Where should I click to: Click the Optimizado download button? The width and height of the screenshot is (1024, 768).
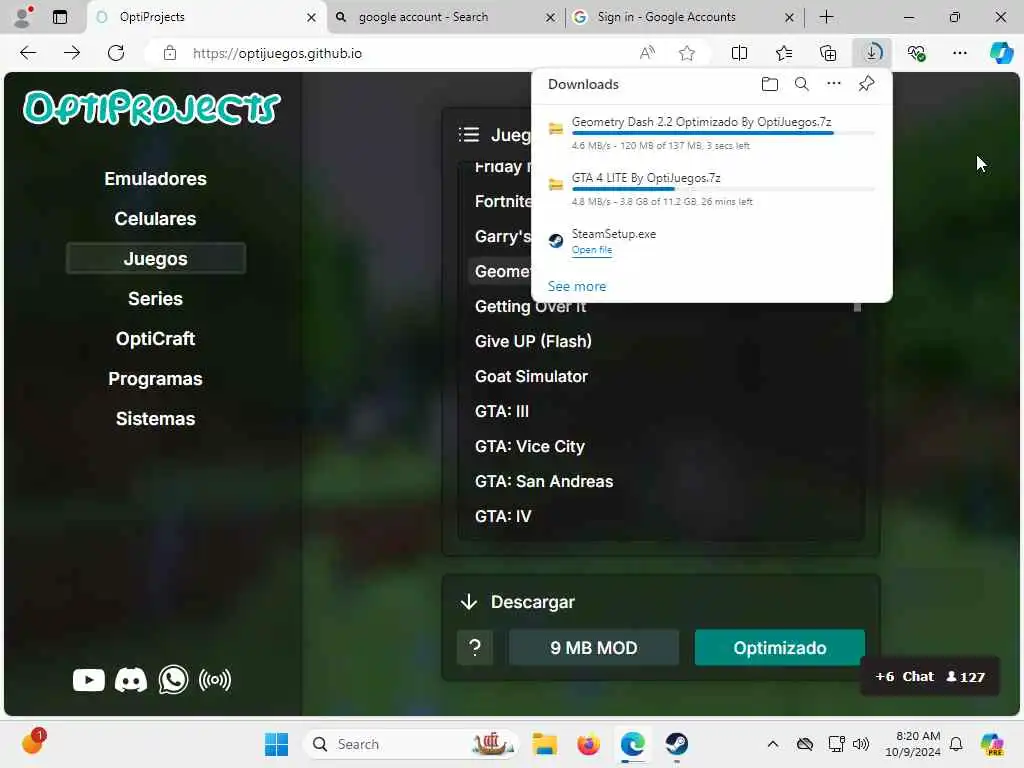(x=780, y=647)
